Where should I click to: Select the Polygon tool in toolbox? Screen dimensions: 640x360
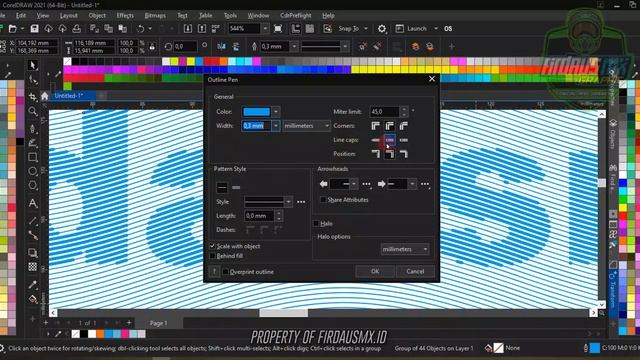(33, 186)
